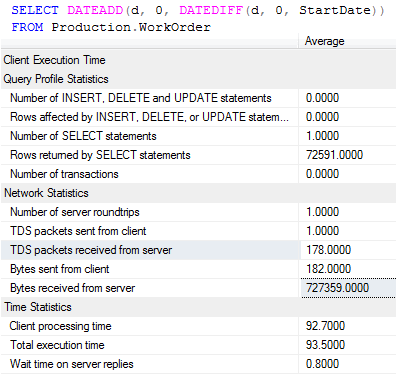Click the 1.0000 server roundtrips value
This screenshot has width=396, height=382.
[x=322, y=212]
